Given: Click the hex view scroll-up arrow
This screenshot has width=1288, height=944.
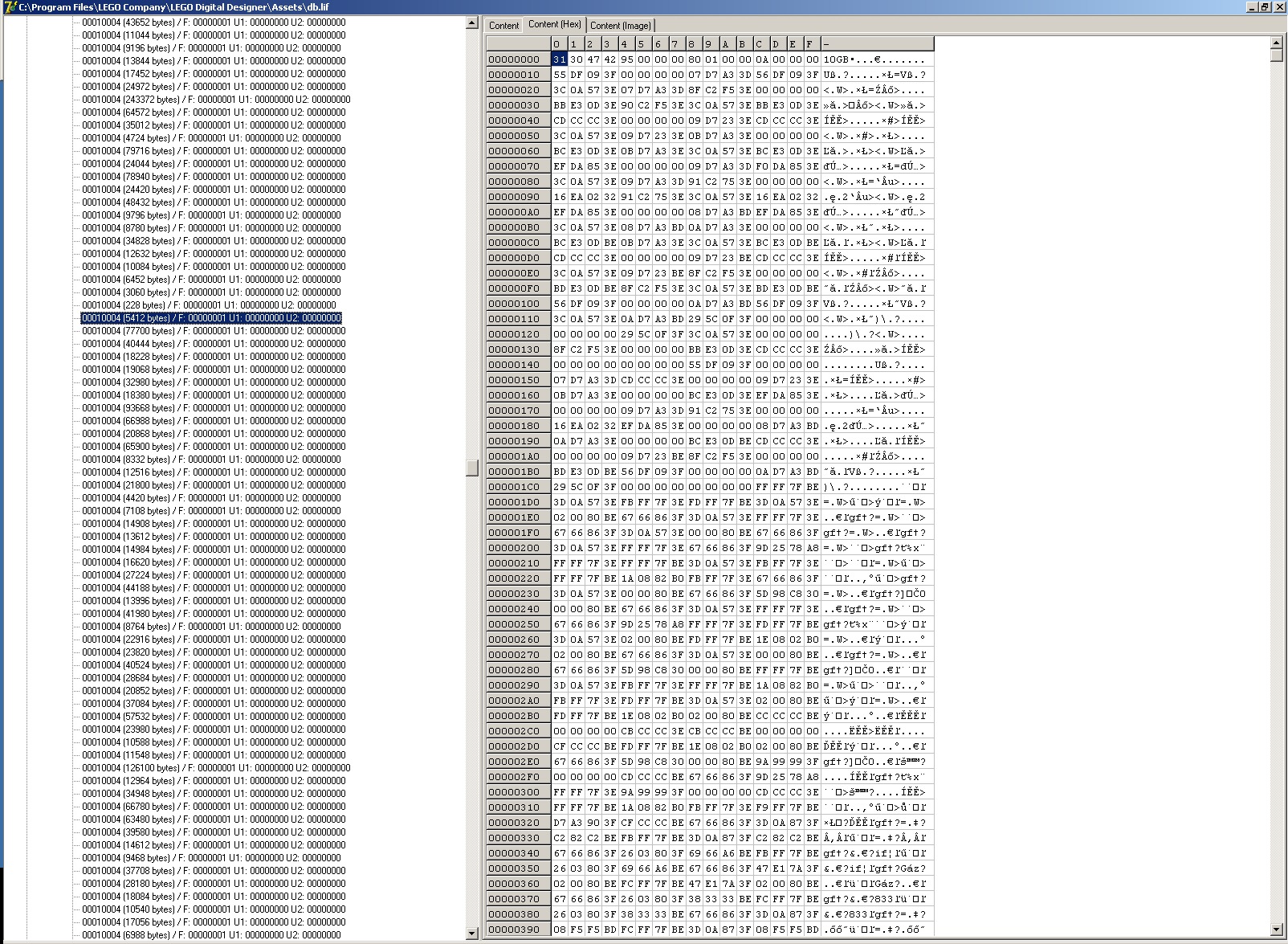Looking at the screenshot, I should pyautogui.click(x=1277, y=43).
